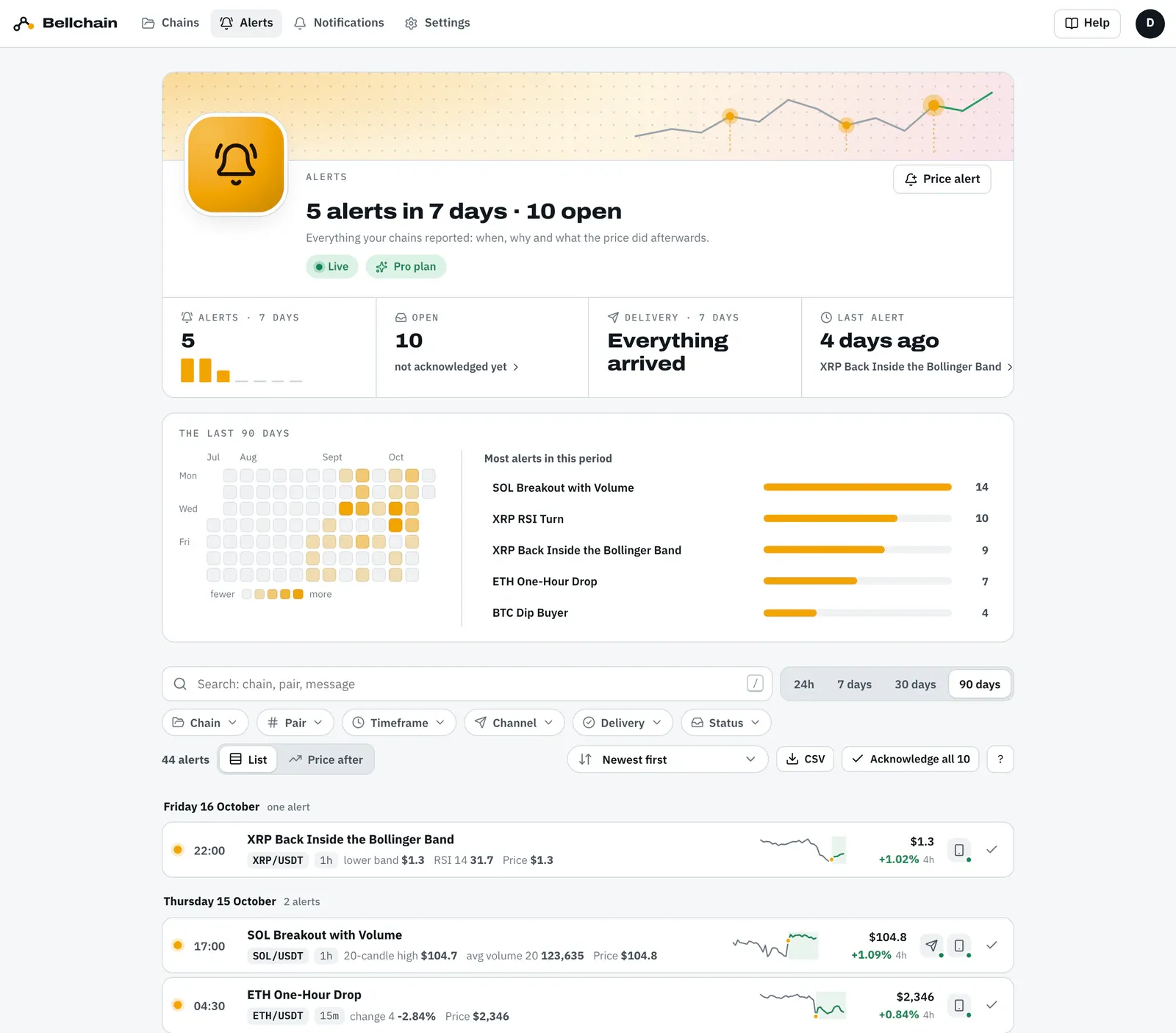Click the Help button
Viewport: 1176px width, 1033px height.
click(1087, 24)
